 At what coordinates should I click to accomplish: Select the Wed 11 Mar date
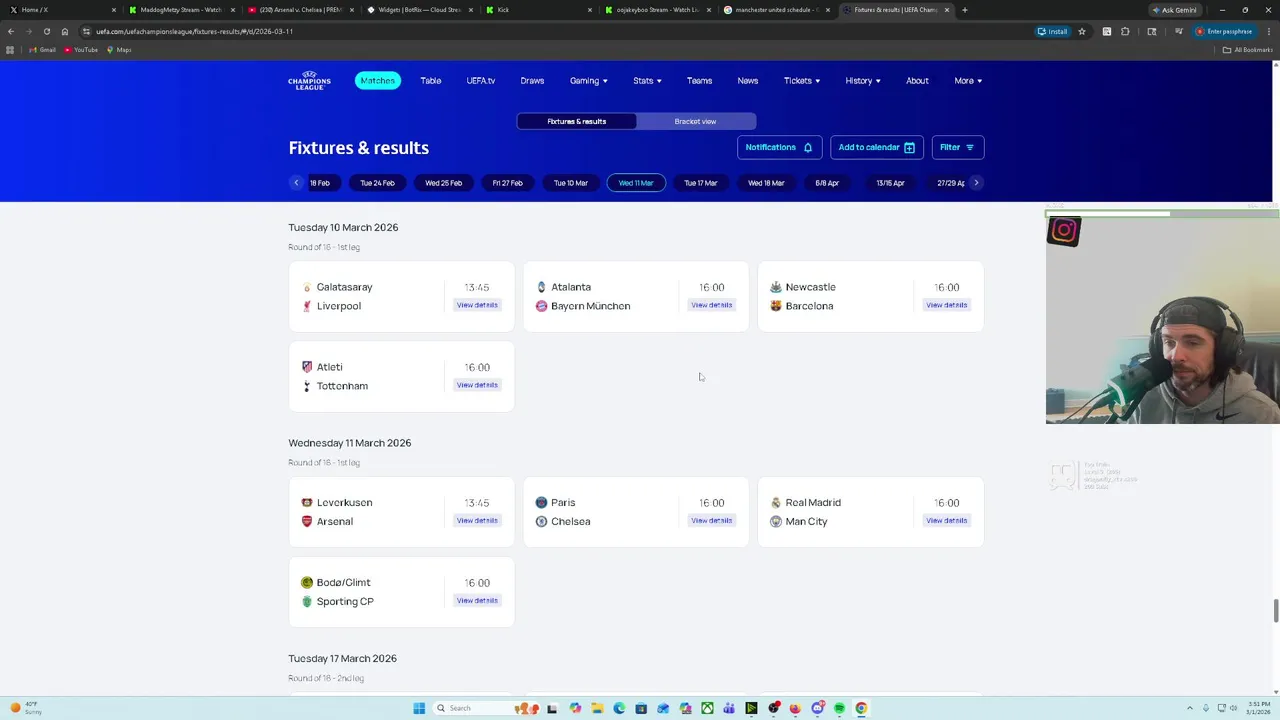tap(636, 183)
